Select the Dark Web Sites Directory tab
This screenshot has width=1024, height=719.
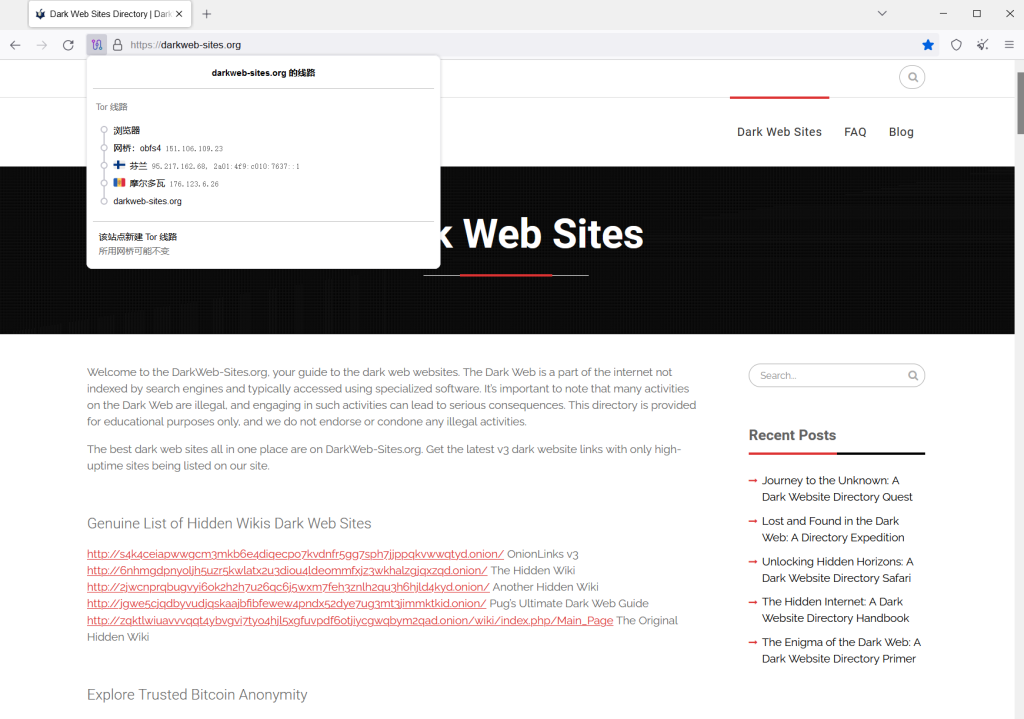pyautogui.click(x=98, y=14)
